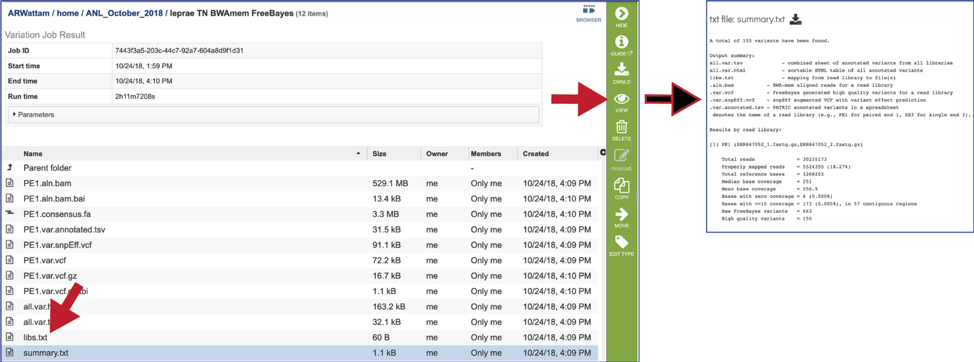Click the file icon beside PE1.var.vcf.gz
The height and width of the screenshot is (362, 974).
pyautogui.click(x=9, y=275)
